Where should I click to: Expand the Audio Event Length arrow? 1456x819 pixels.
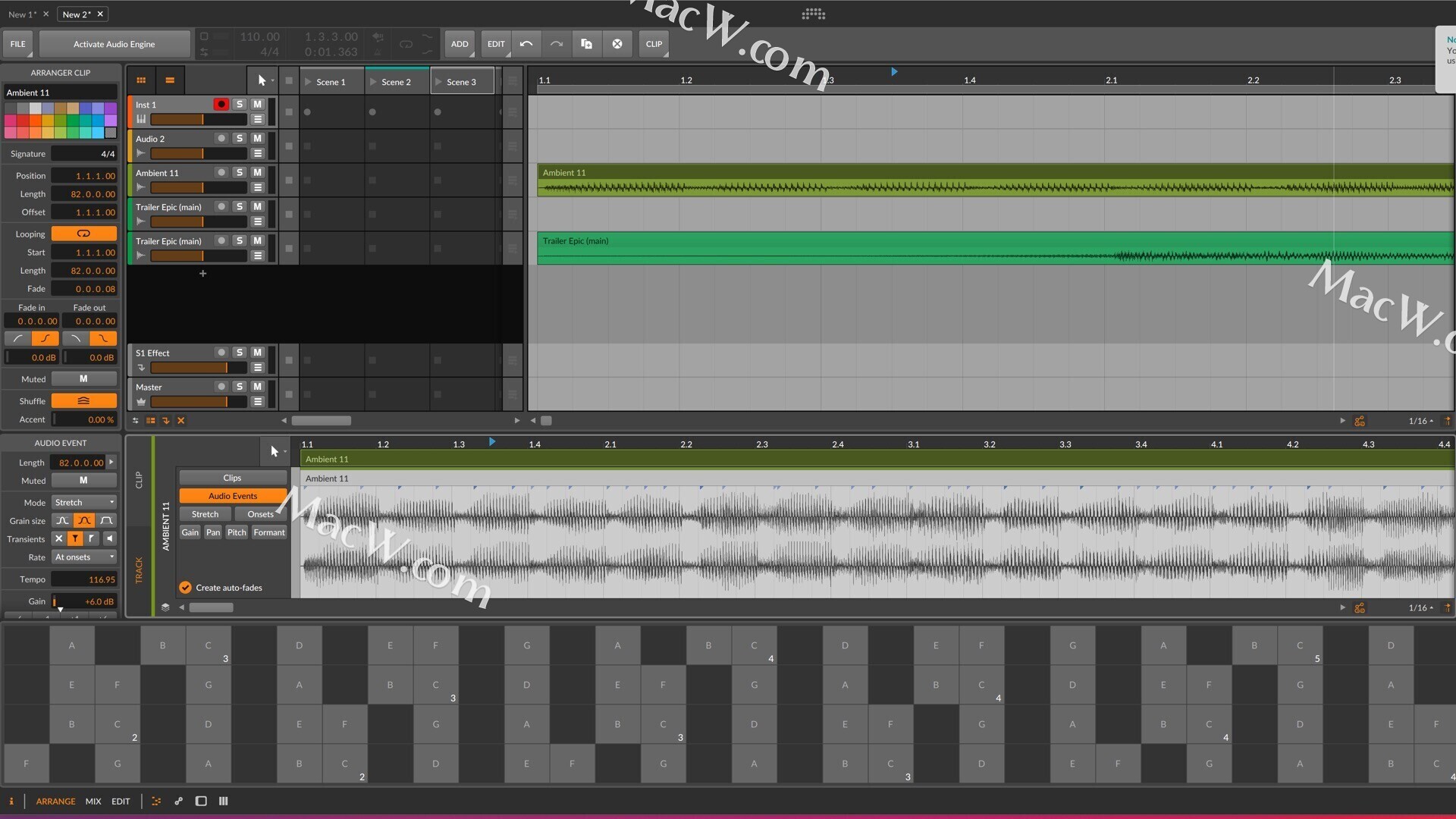111,462
